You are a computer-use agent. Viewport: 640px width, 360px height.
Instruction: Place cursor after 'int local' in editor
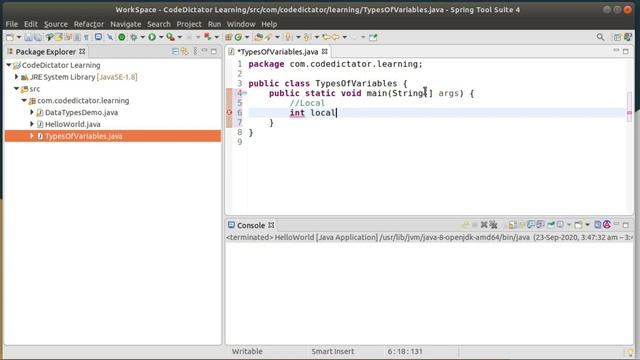[x=336, y=113]
